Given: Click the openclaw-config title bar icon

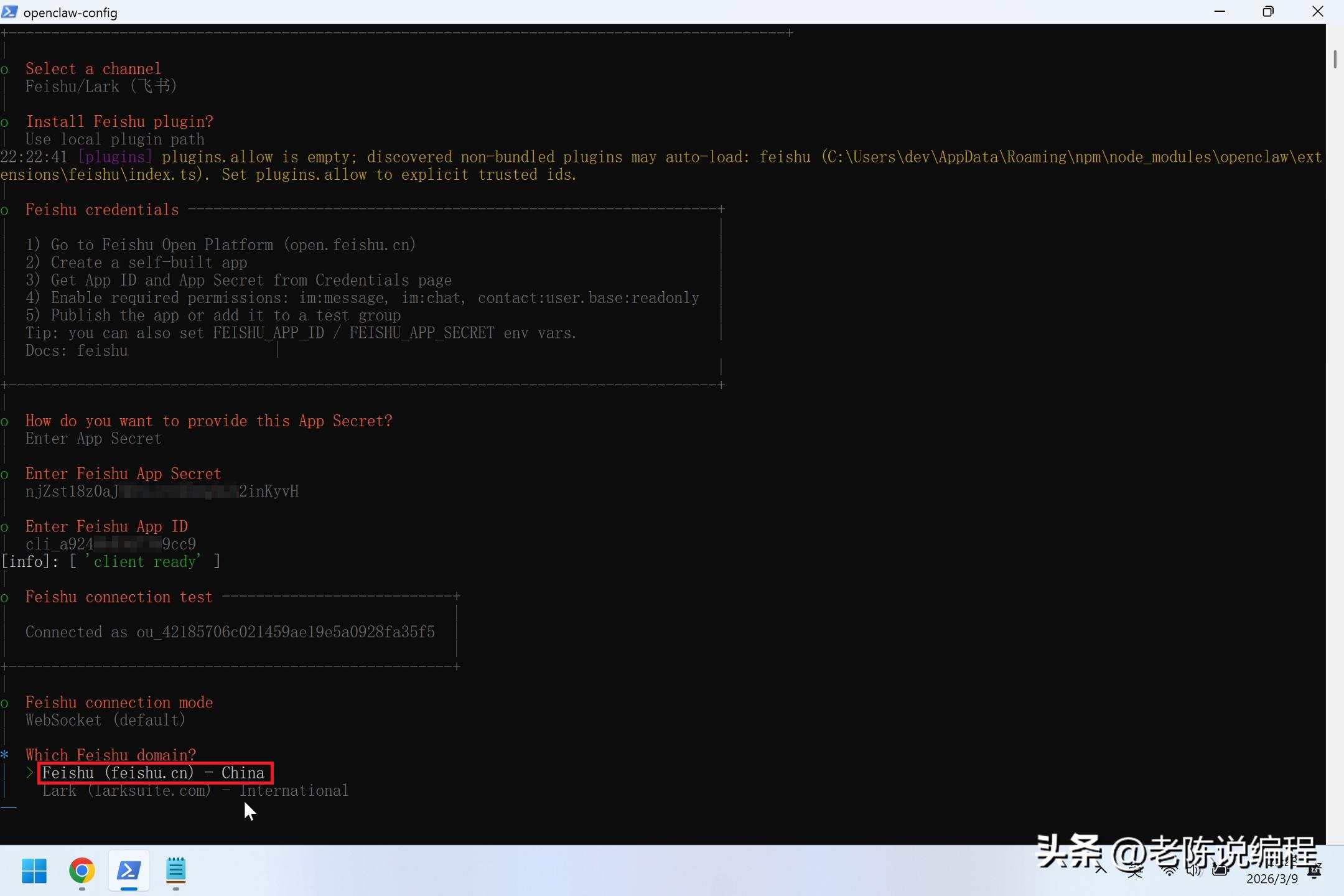Looking at the screenshot, I should (x=10, y=12).
